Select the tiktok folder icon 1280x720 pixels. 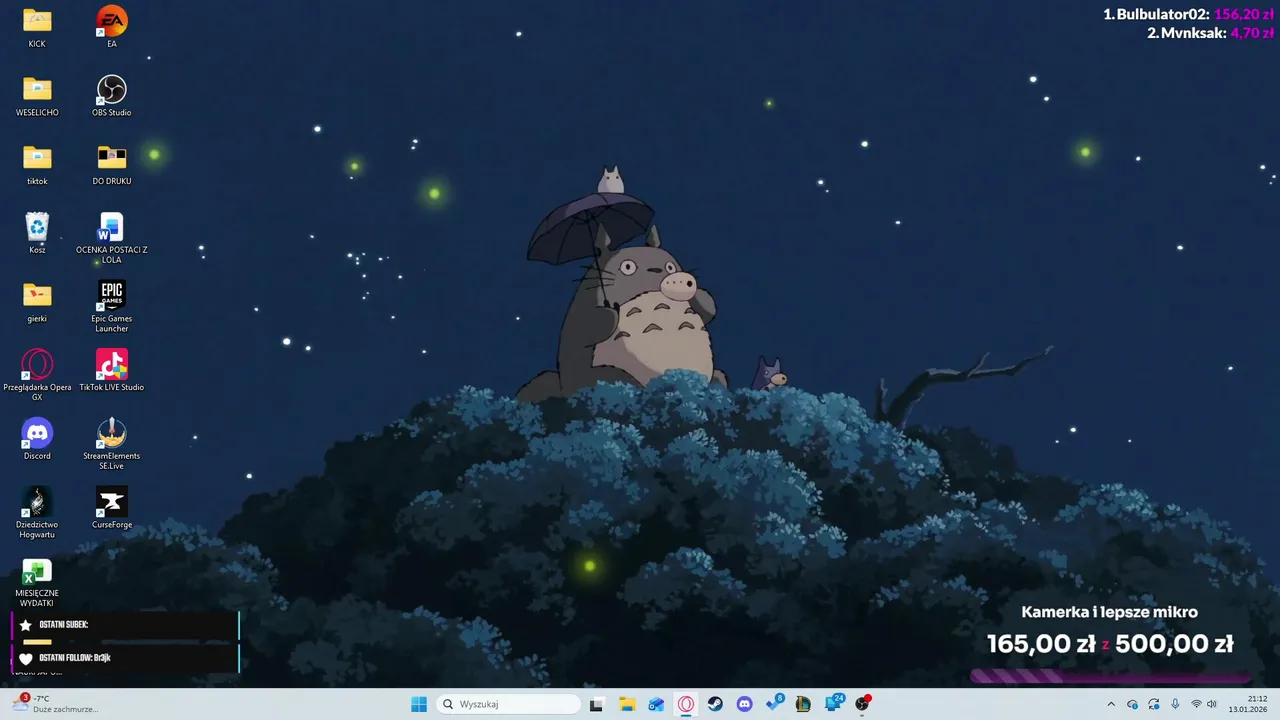pos(37,165)
